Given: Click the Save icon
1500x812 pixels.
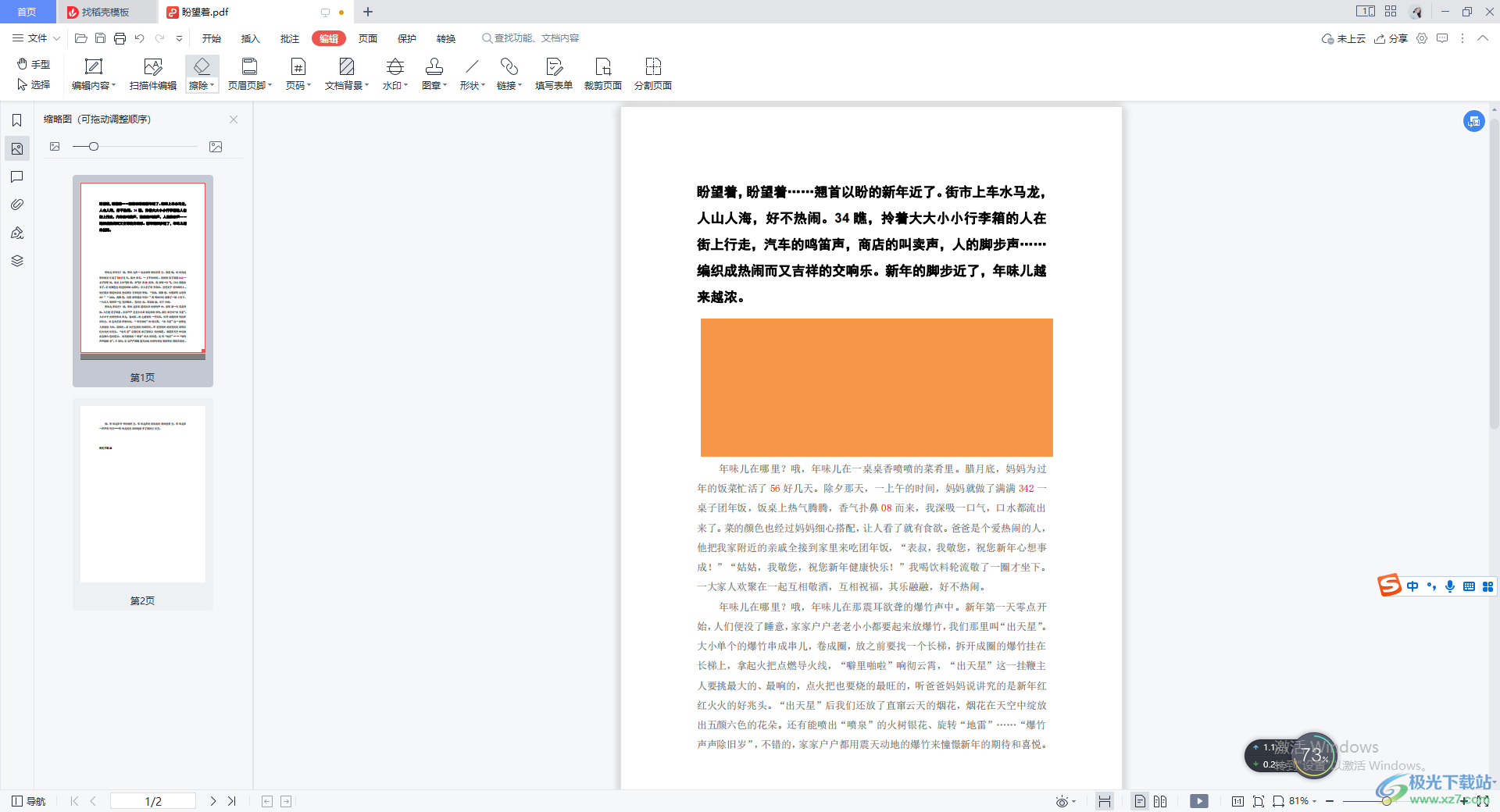Looking at the screenshot, I should pos(100,38).
